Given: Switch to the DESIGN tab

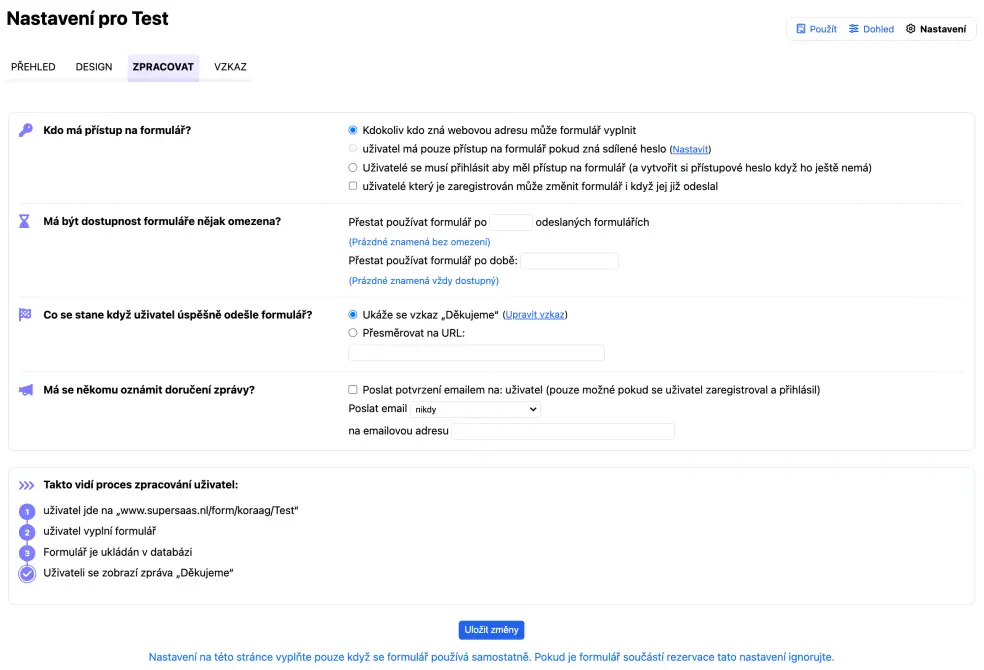Looking at the screenshot, I should pyautogui.click(x=94, y=67).
